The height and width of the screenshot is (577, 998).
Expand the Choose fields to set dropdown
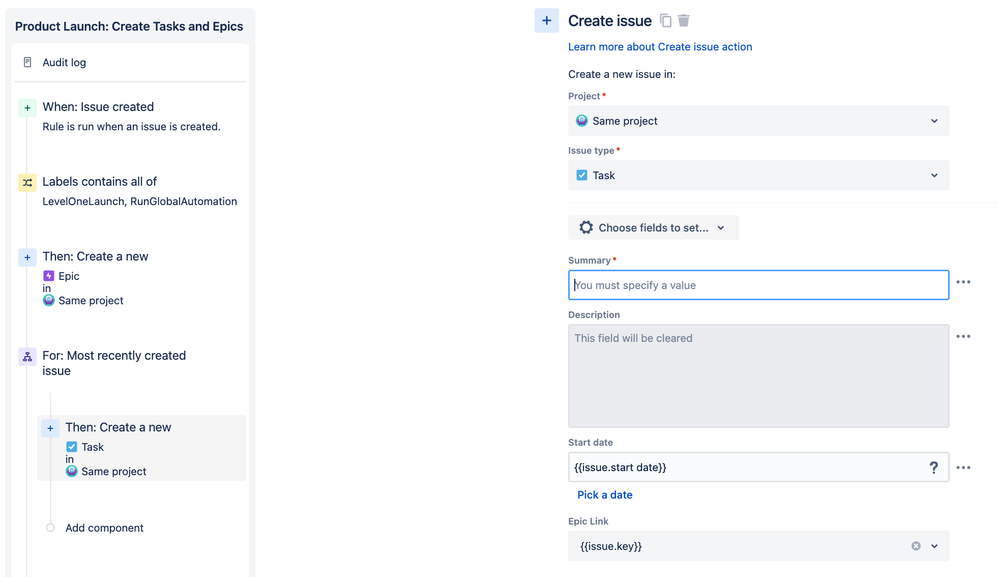pyautogui.click(x=653, y=228)
